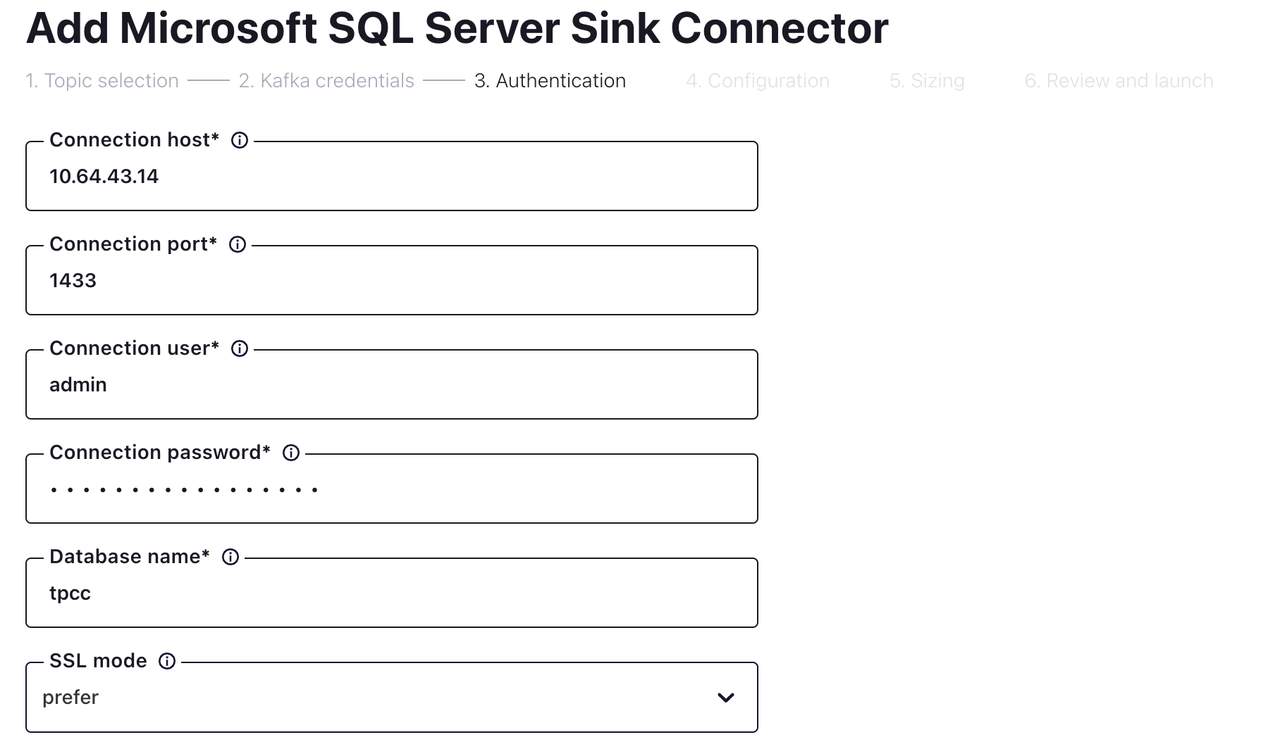Jump to step 4 Configuration
Image resolution: width=1280 pixels, height=749 pixels.
tap(758, 81)
